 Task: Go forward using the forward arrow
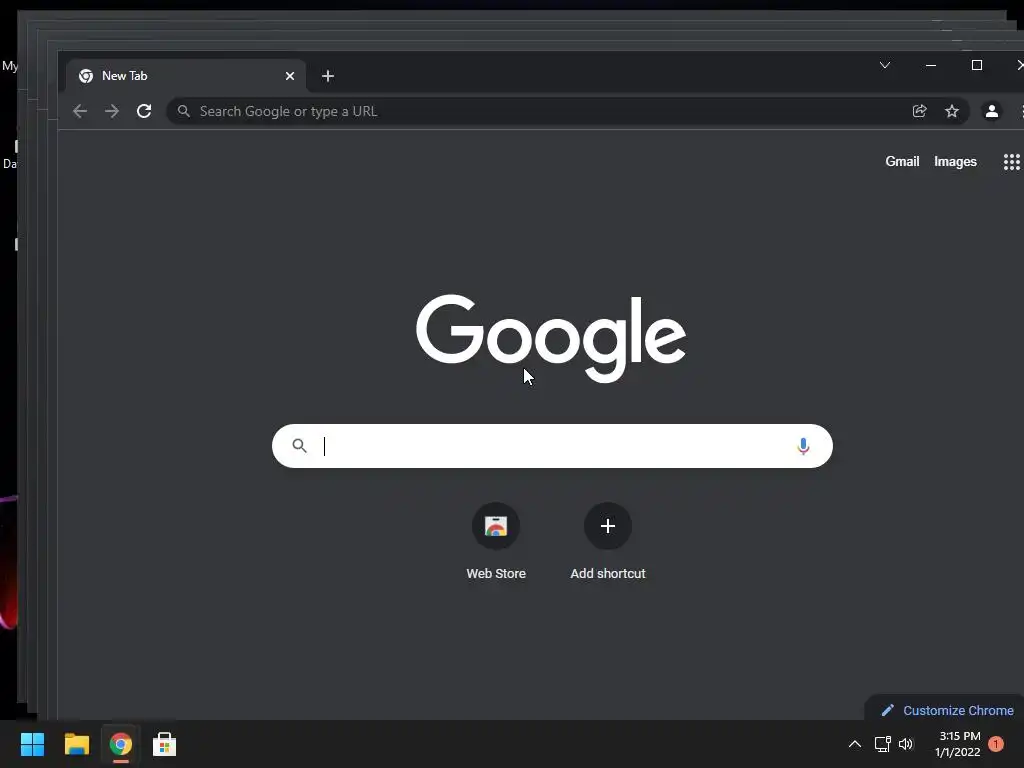112,111
